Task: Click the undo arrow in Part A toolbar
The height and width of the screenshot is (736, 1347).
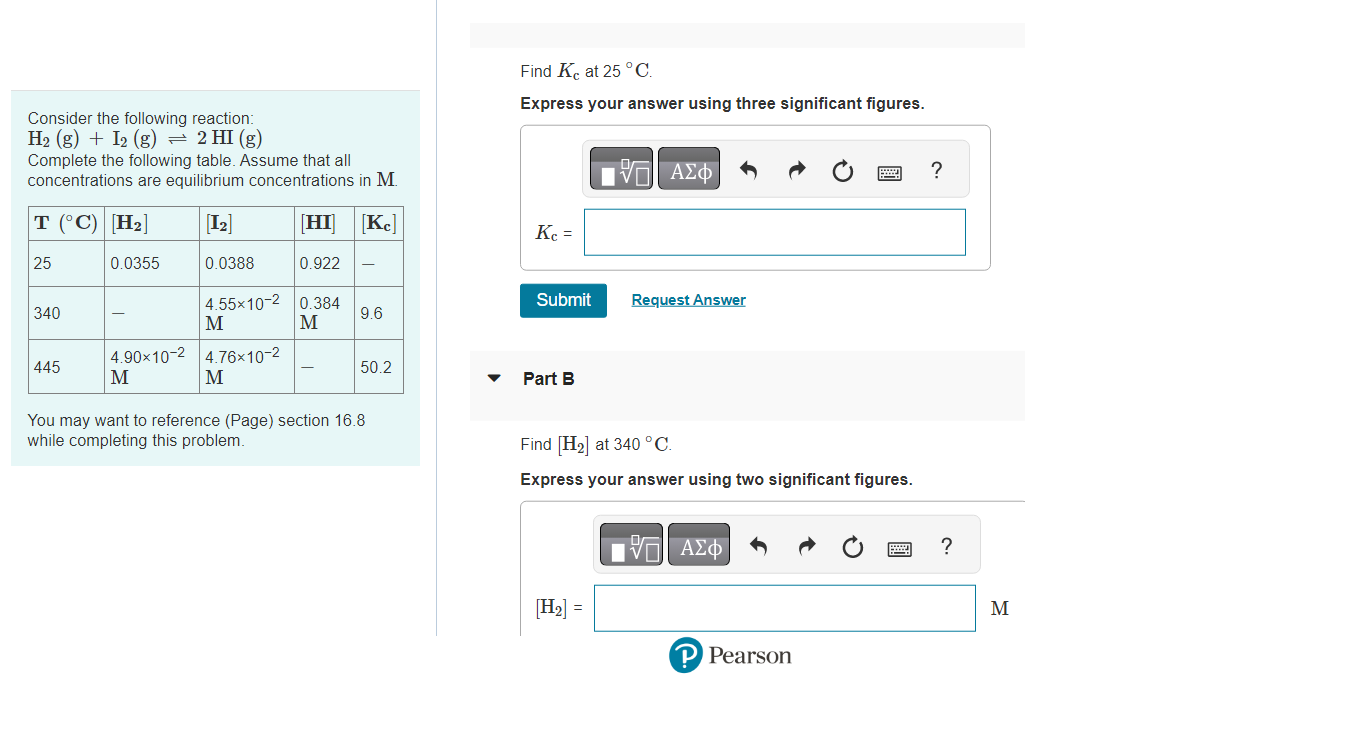Action: pyautogui.click(x=749, y=170)
